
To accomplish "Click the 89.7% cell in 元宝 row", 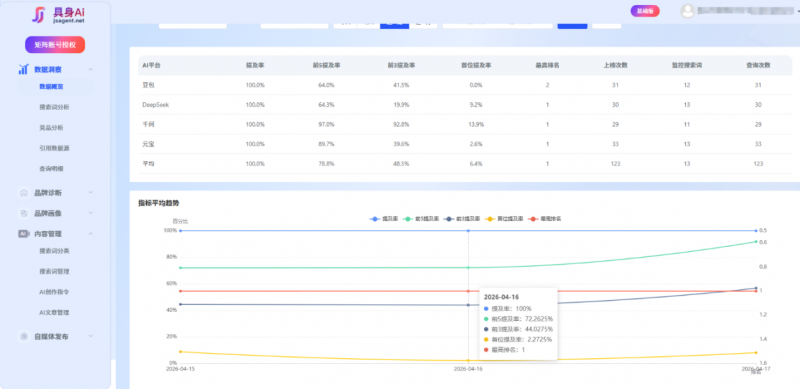I will (x=327, y=144).
